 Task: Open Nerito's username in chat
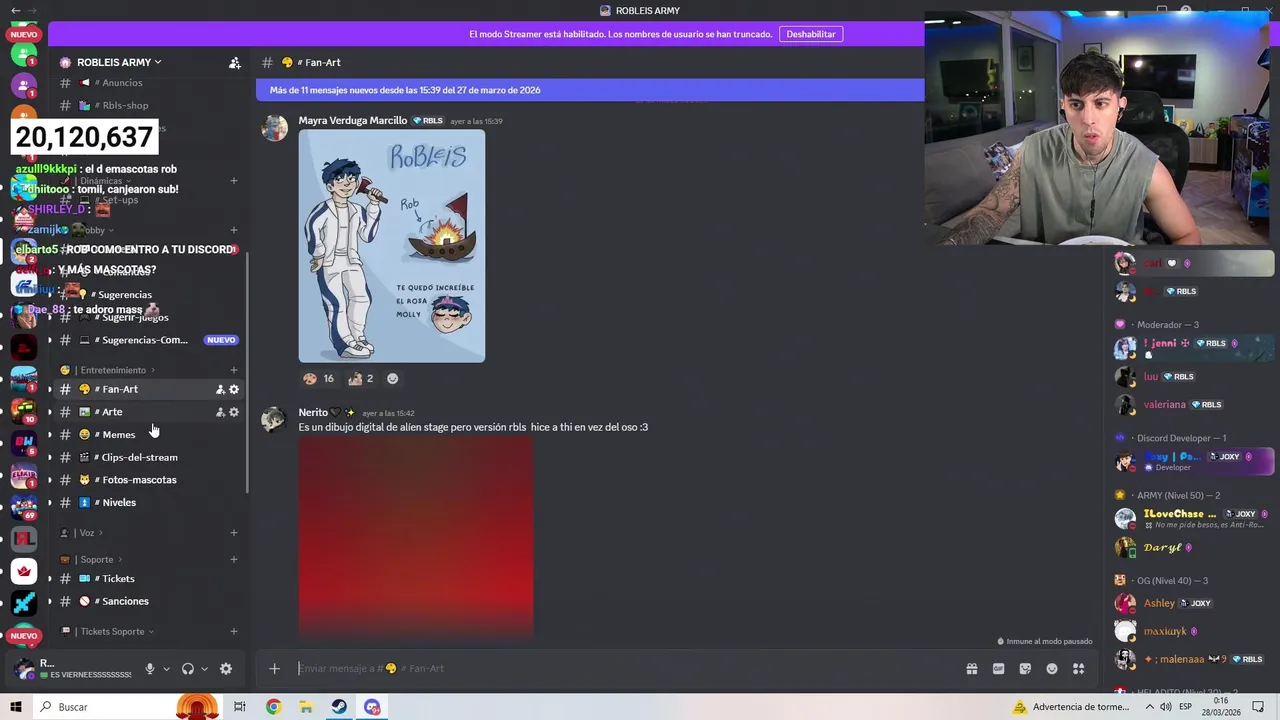[x=313, y=412]
